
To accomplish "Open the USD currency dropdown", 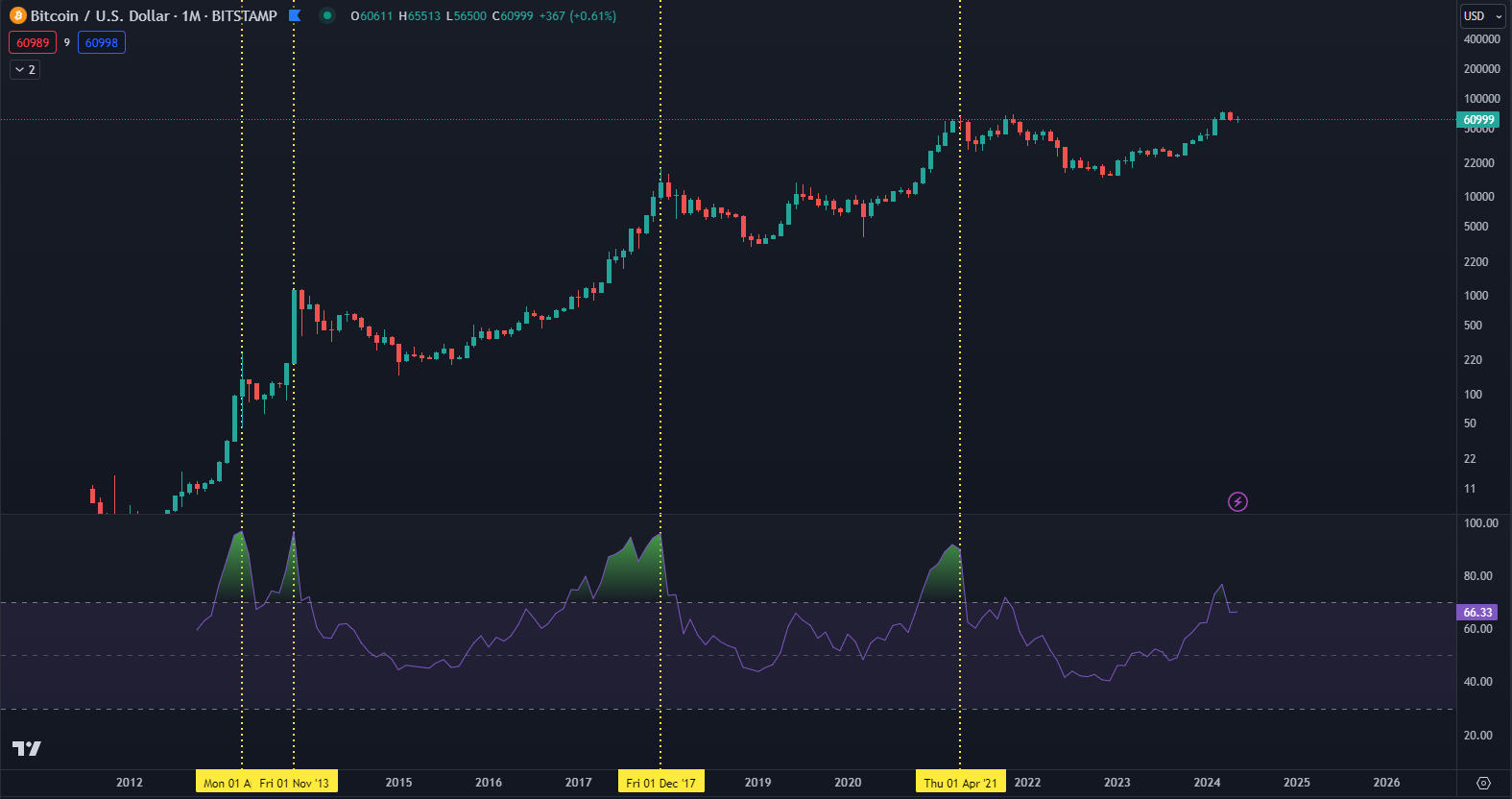I will click(x=1482, y=15).
